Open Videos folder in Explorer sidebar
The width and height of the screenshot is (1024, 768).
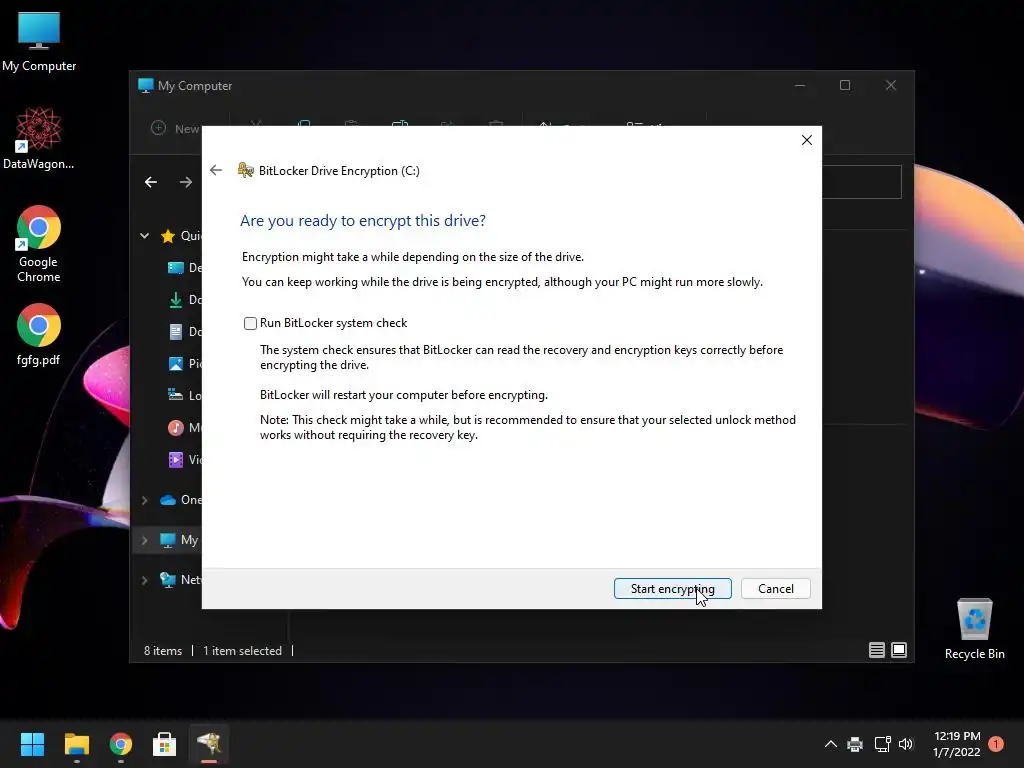pyautogui.click(x=185, y=460)
